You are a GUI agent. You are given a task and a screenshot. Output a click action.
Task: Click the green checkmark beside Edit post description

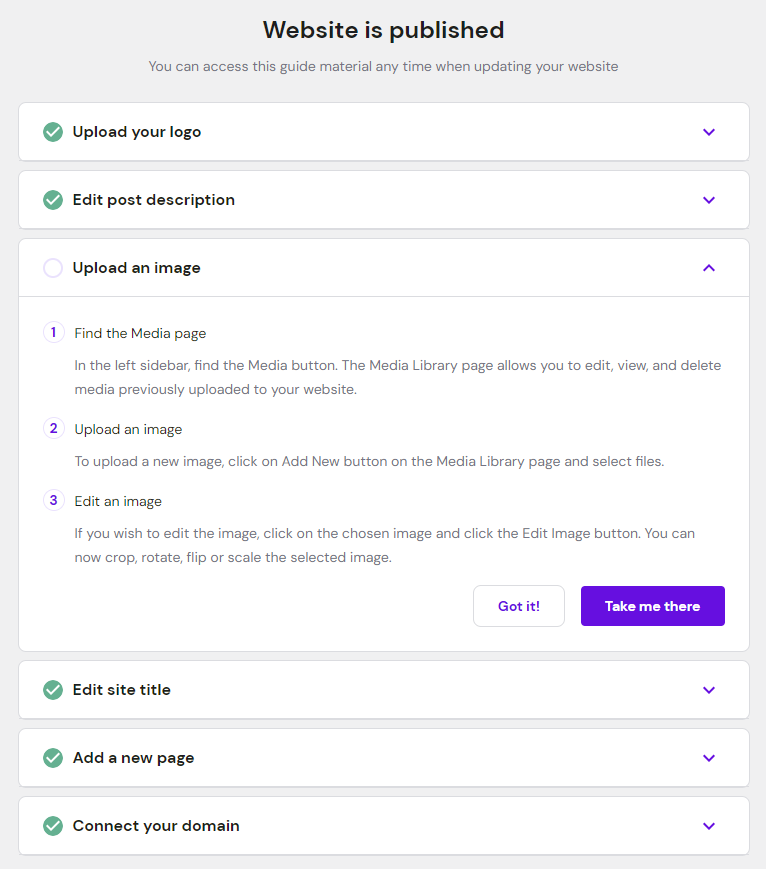53,200
